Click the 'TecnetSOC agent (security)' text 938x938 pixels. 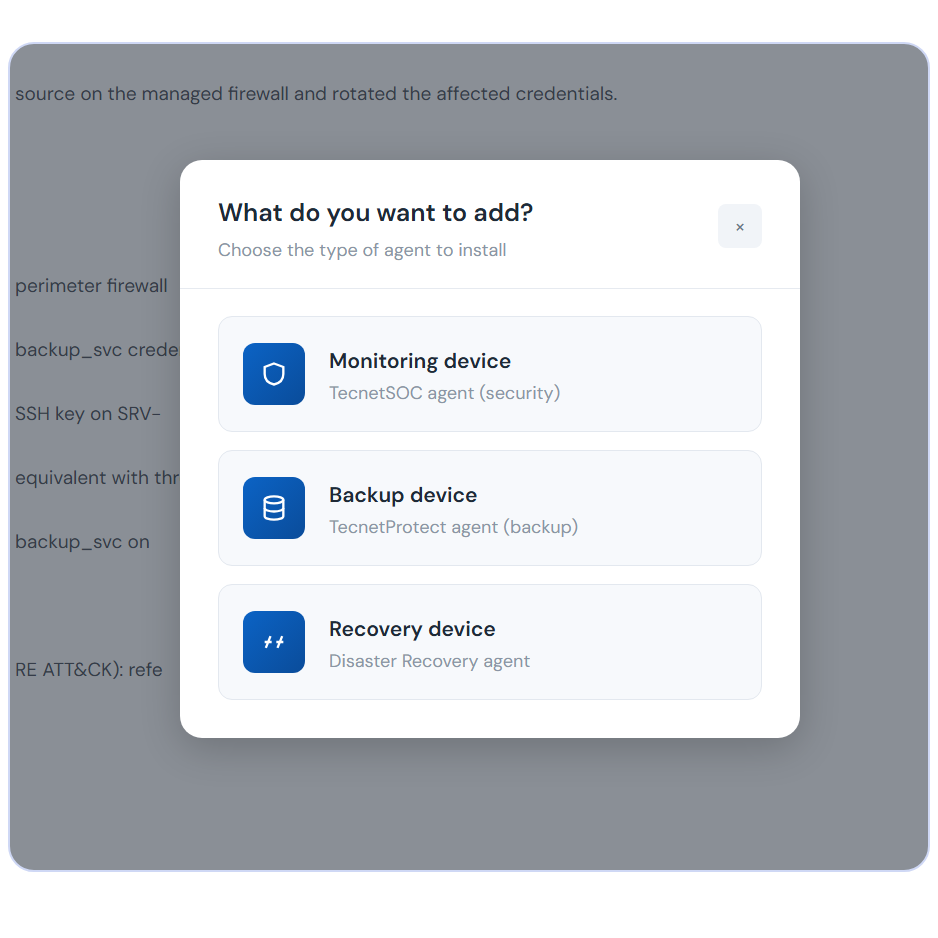444,393
